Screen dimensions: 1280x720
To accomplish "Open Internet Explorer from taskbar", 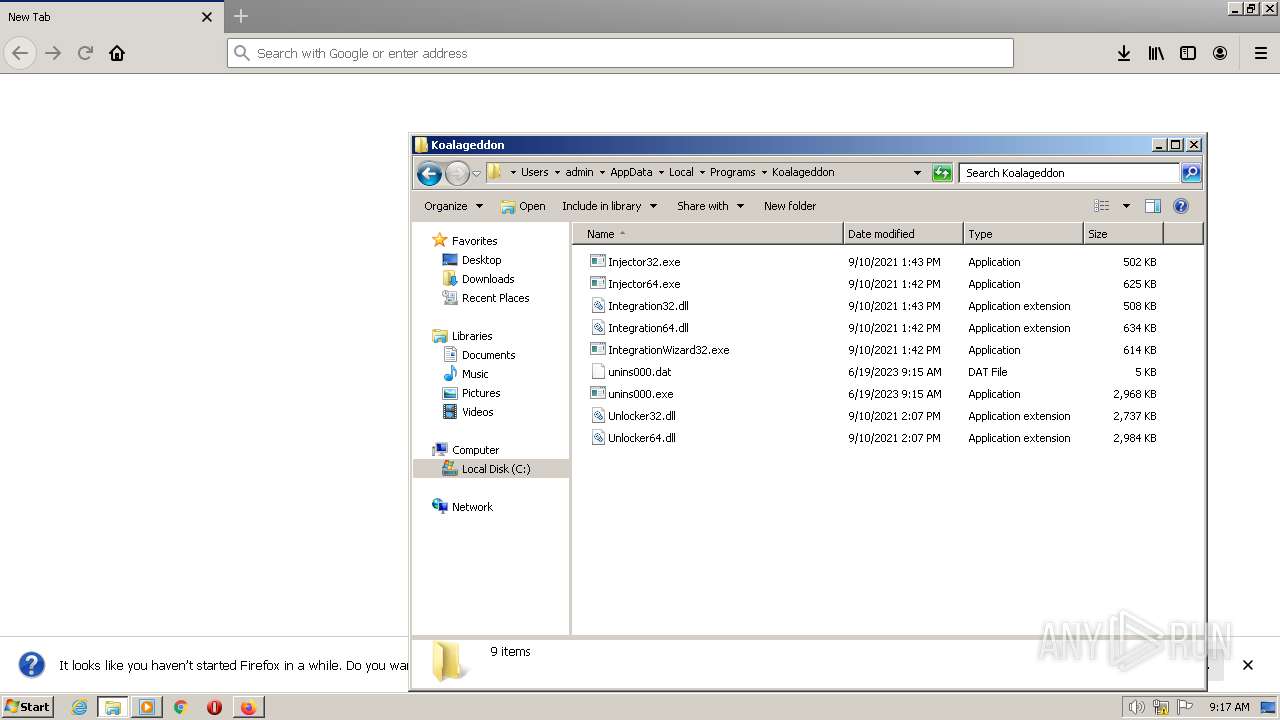I will tap(79, 707).
